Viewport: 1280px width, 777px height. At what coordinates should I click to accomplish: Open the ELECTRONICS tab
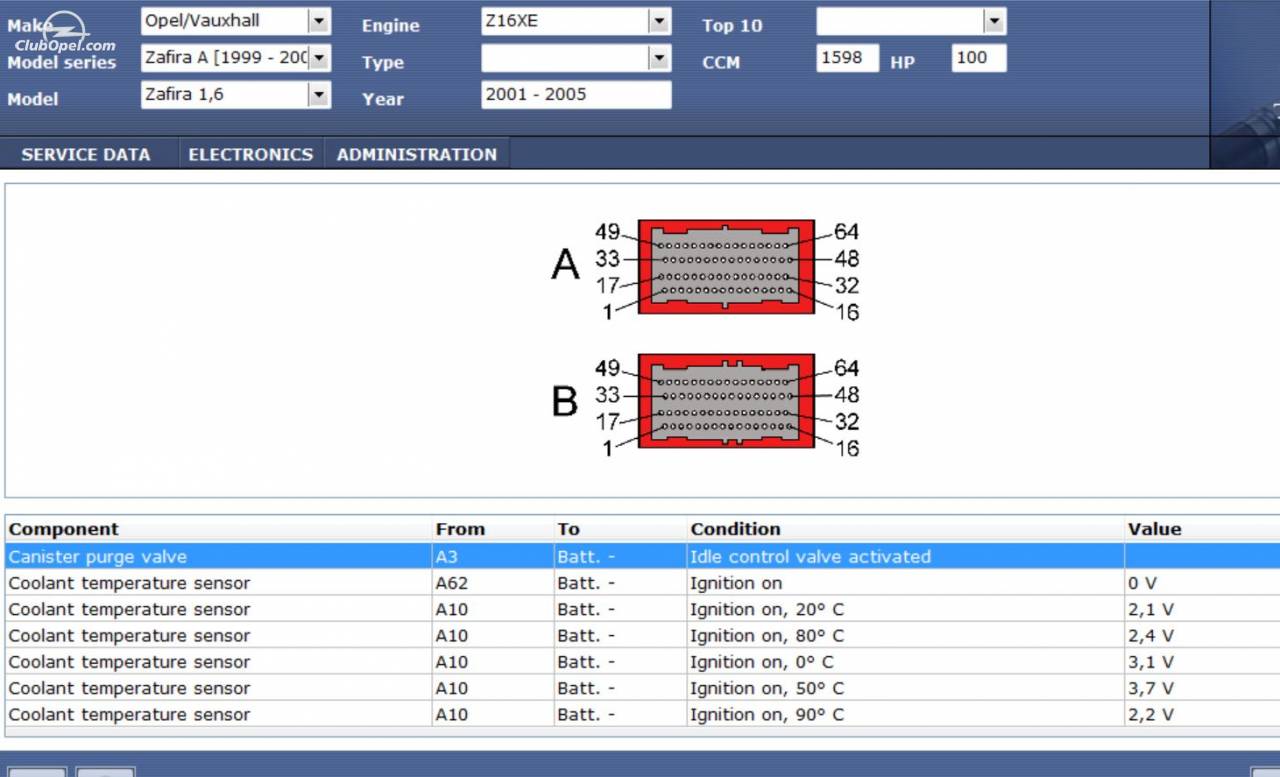coord(251,154)
